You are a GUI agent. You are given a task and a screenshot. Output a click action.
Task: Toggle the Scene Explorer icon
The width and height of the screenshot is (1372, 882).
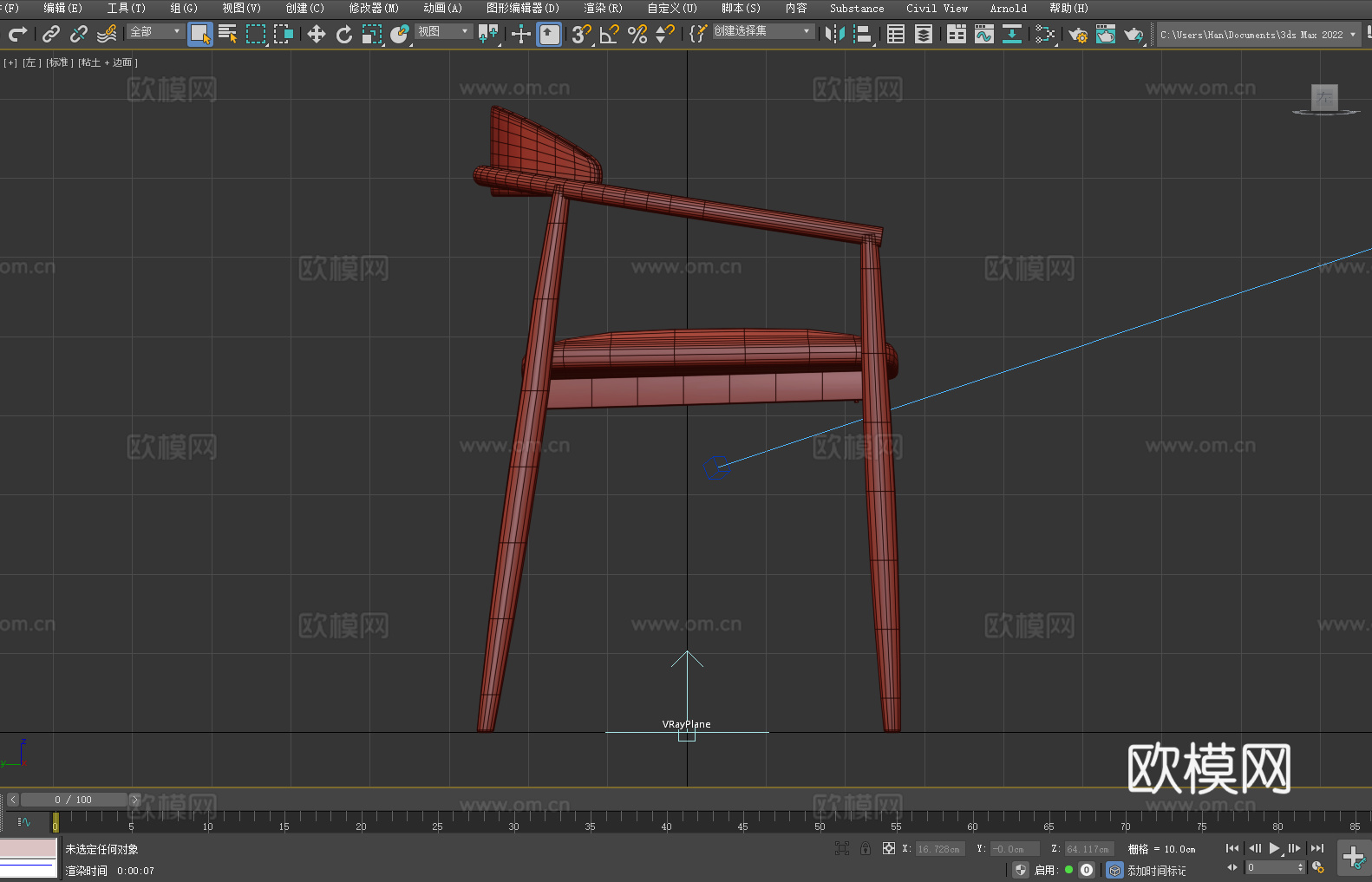coord(896,34)
